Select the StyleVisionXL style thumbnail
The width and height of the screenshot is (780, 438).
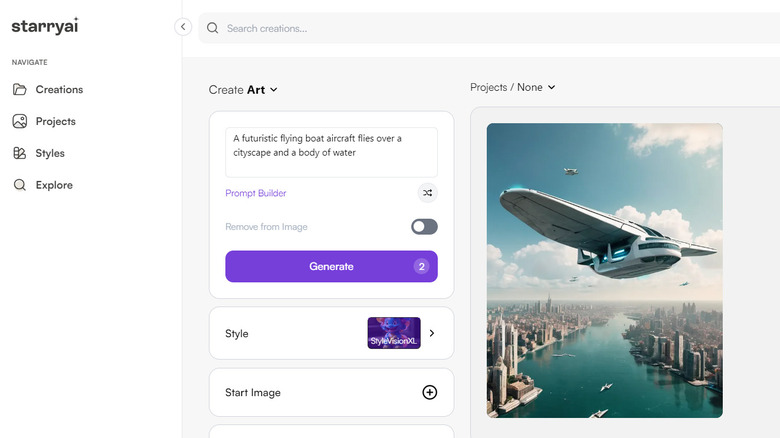pyautogui.click(x=393, y=333)
